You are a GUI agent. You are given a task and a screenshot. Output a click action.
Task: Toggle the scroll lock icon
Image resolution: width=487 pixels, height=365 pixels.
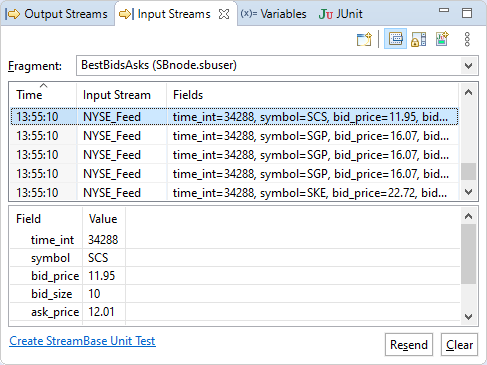(418, 39)
